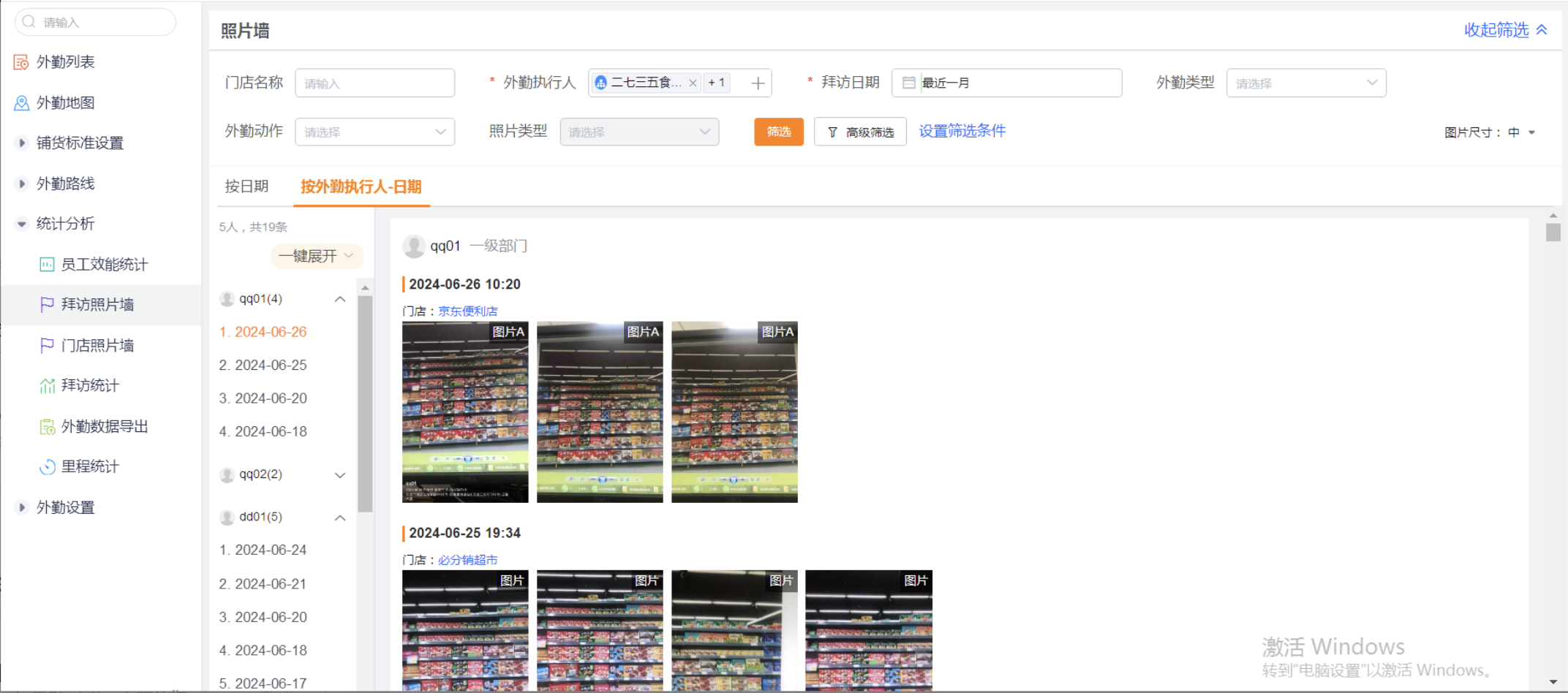Click the 门店照片墙 flag icon

click(x=47, y=346)
